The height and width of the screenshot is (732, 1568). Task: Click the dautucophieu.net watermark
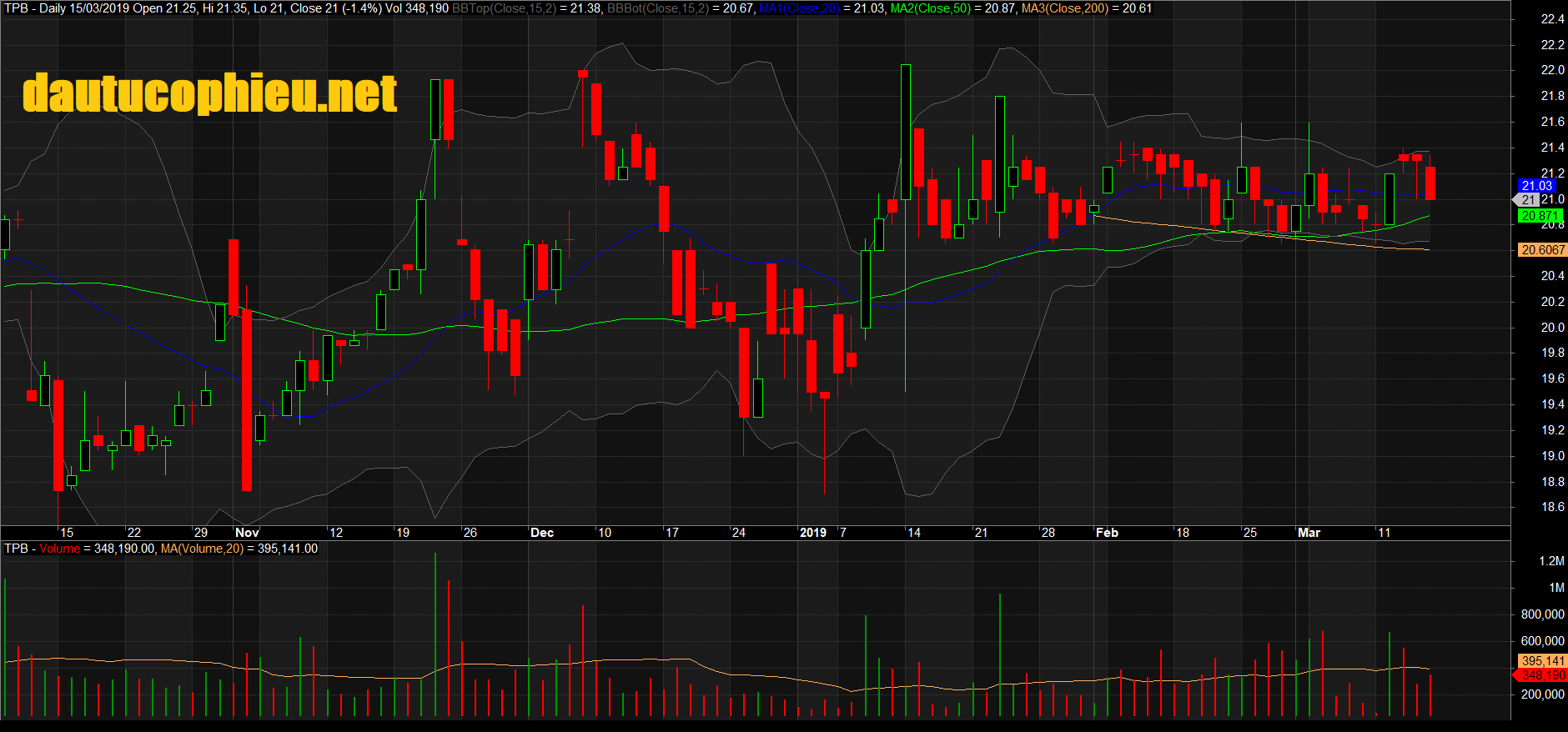[x=209, y=93]
